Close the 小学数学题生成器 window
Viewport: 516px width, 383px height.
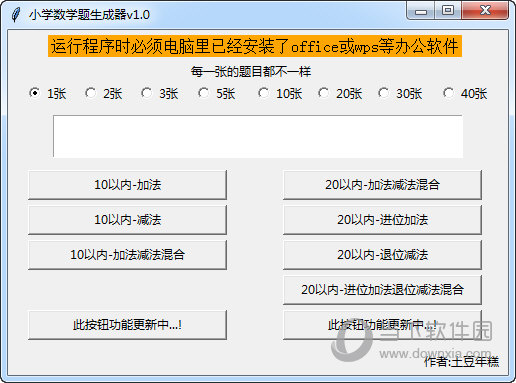[x=485, y=11]
